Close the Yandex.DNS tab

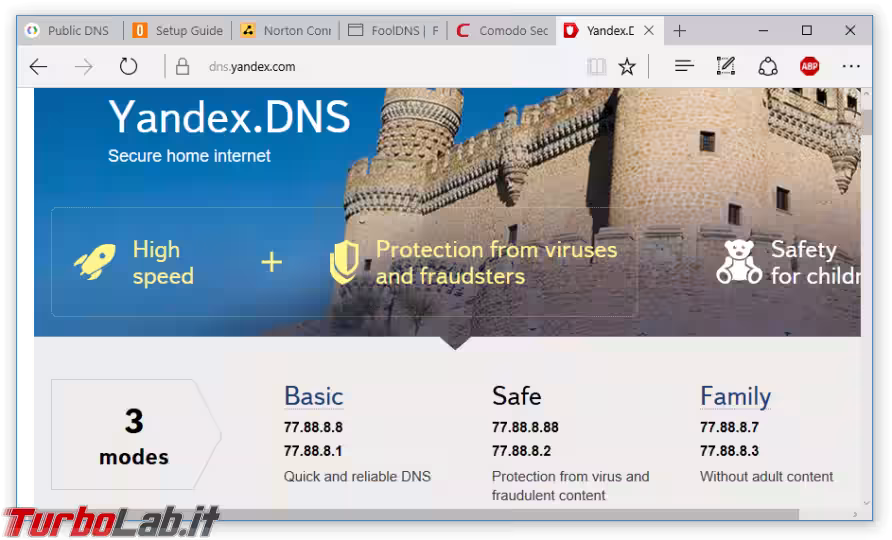[649, 30]
